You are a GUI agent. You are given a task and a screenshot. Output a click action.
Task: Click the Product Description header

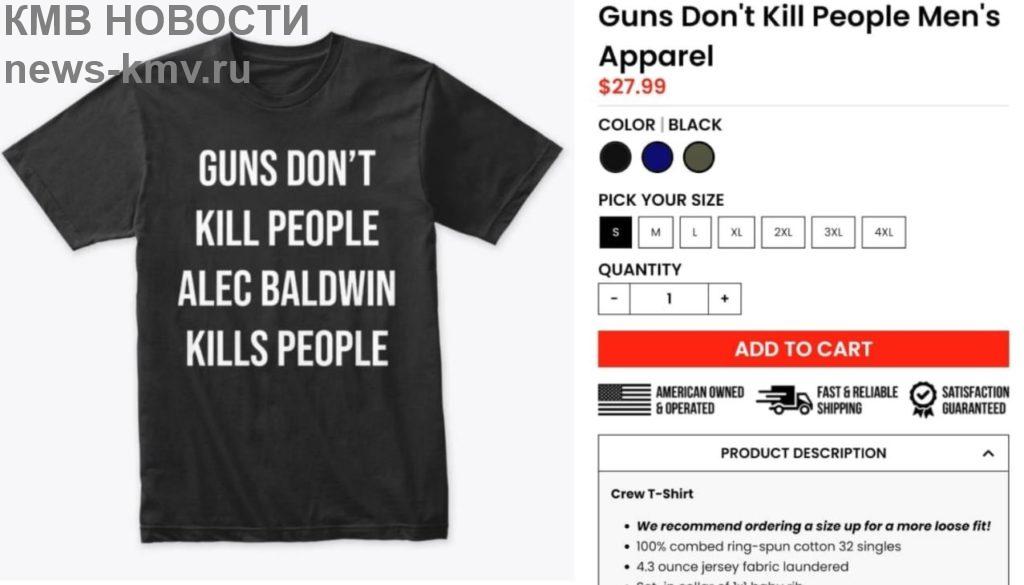coord(803,453)
